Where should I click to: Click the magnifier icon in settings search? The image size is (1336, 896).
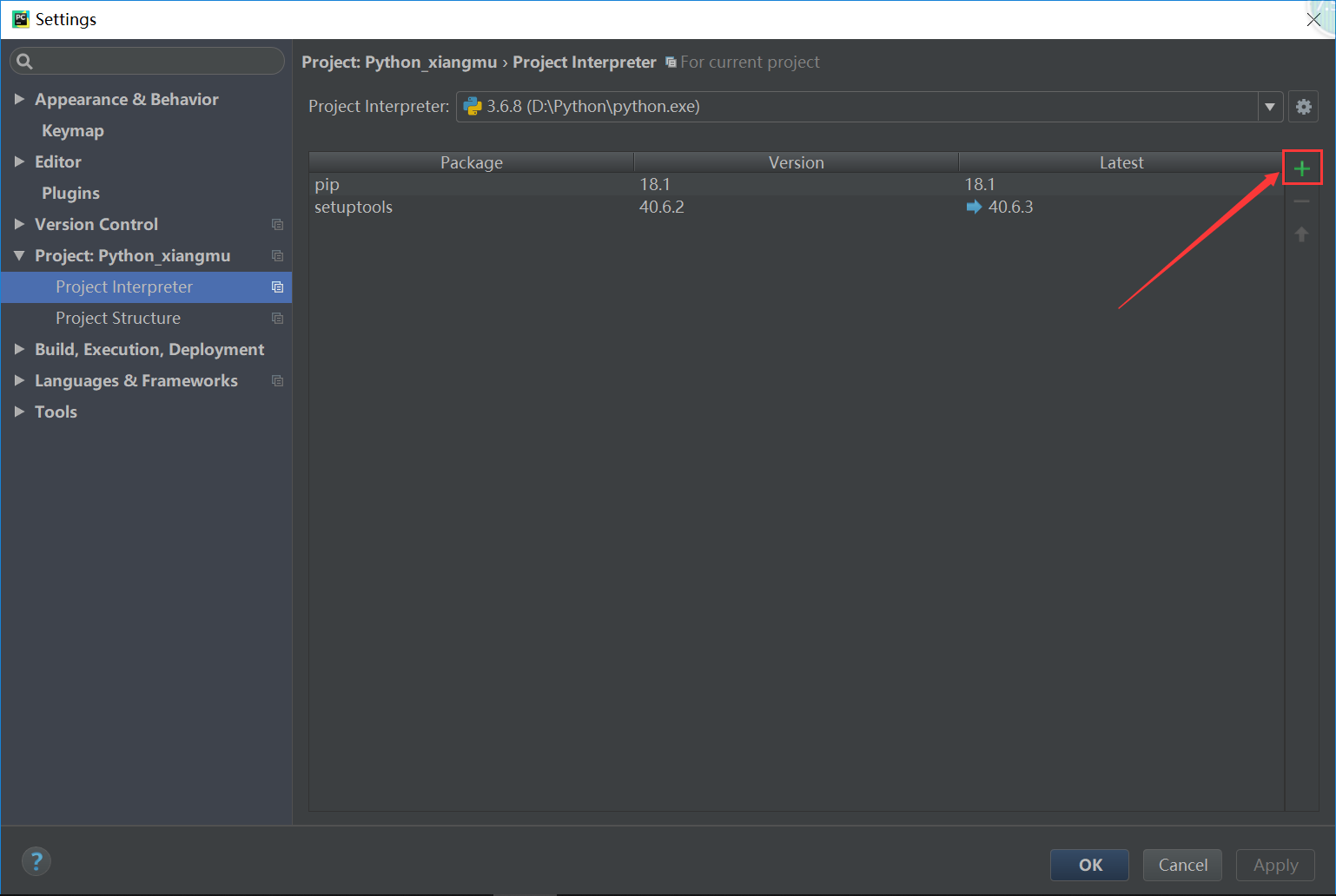pyautogui.click(x=24, y=61)
